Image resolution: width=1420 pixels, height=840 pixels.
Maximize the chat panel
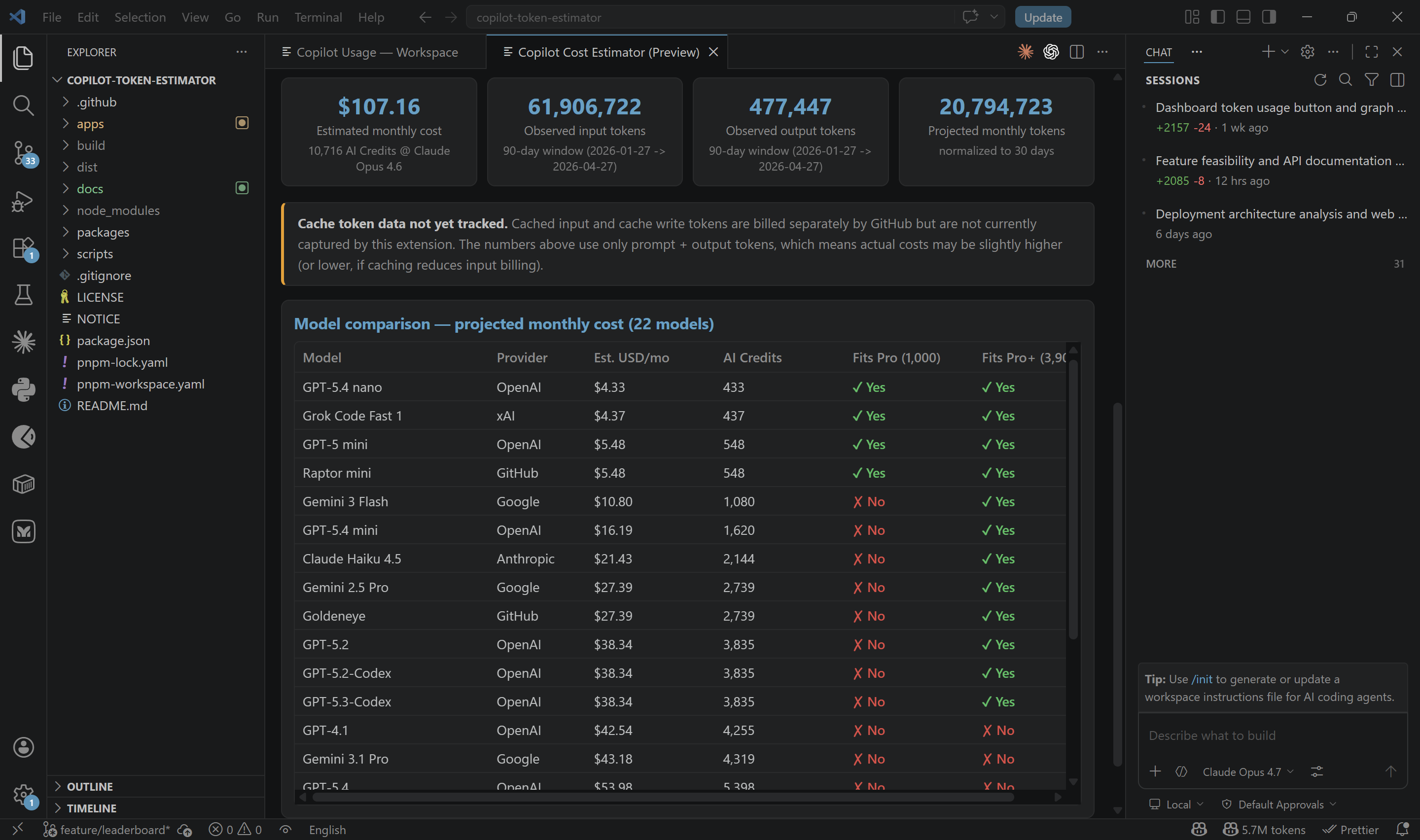tap(1371, 51)
